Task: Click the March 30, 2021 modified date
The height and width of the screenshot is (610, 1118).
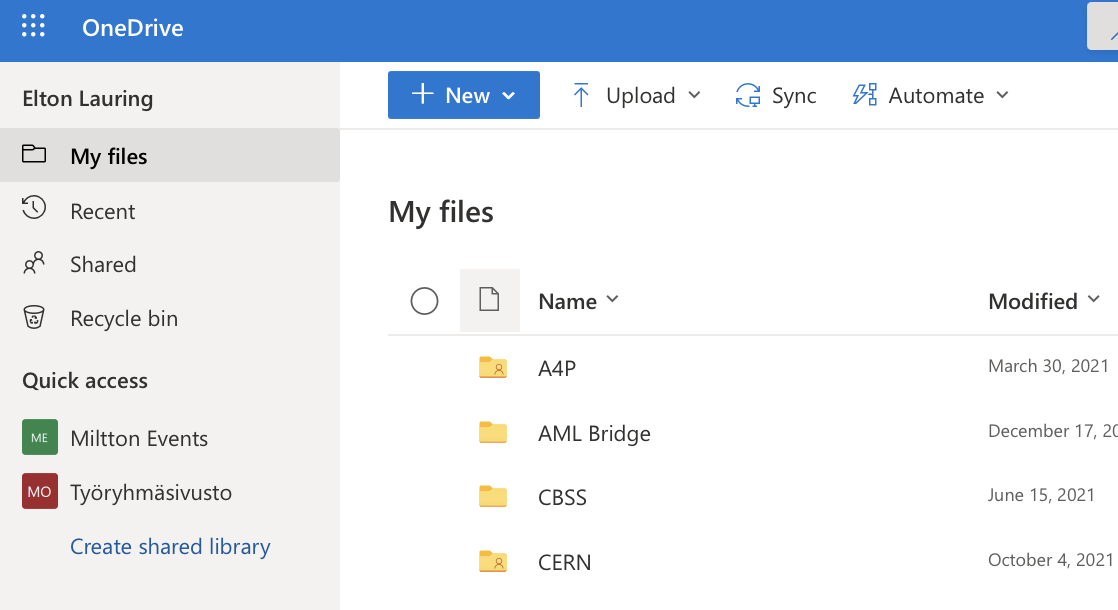Action: [x=1048, y=366]
